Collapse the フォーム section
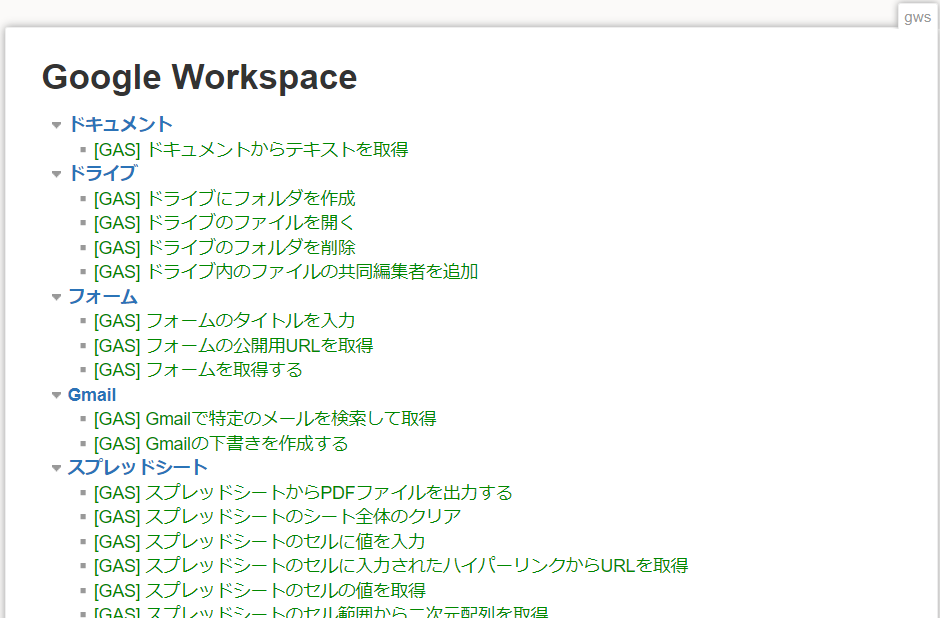Image resolution: width=940 pixels, height=618 pixels. (56, 296)
